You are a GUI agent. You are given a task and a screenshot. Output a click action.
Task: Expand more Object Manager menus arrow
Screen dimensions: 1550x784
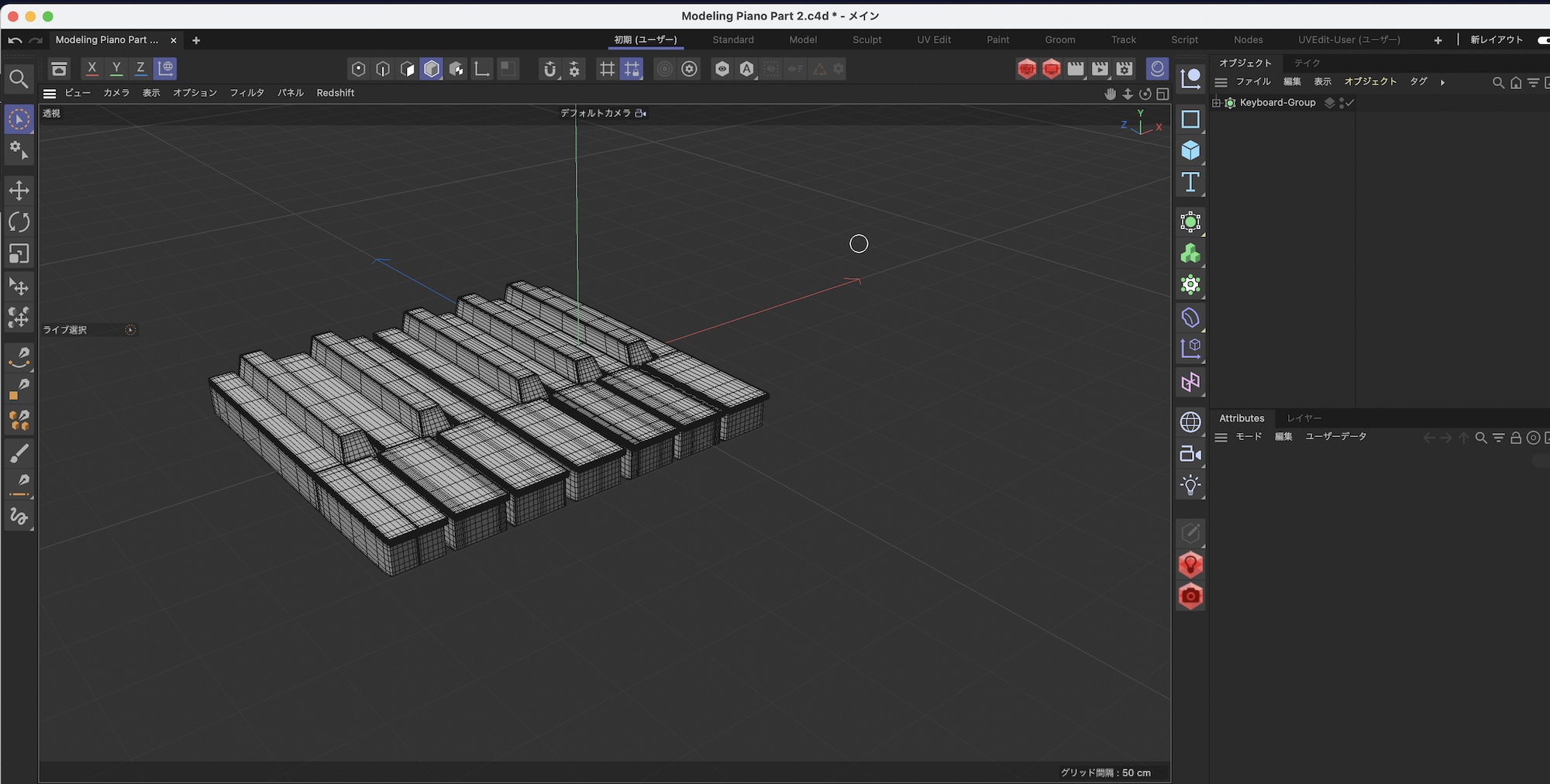(1442, 82)
